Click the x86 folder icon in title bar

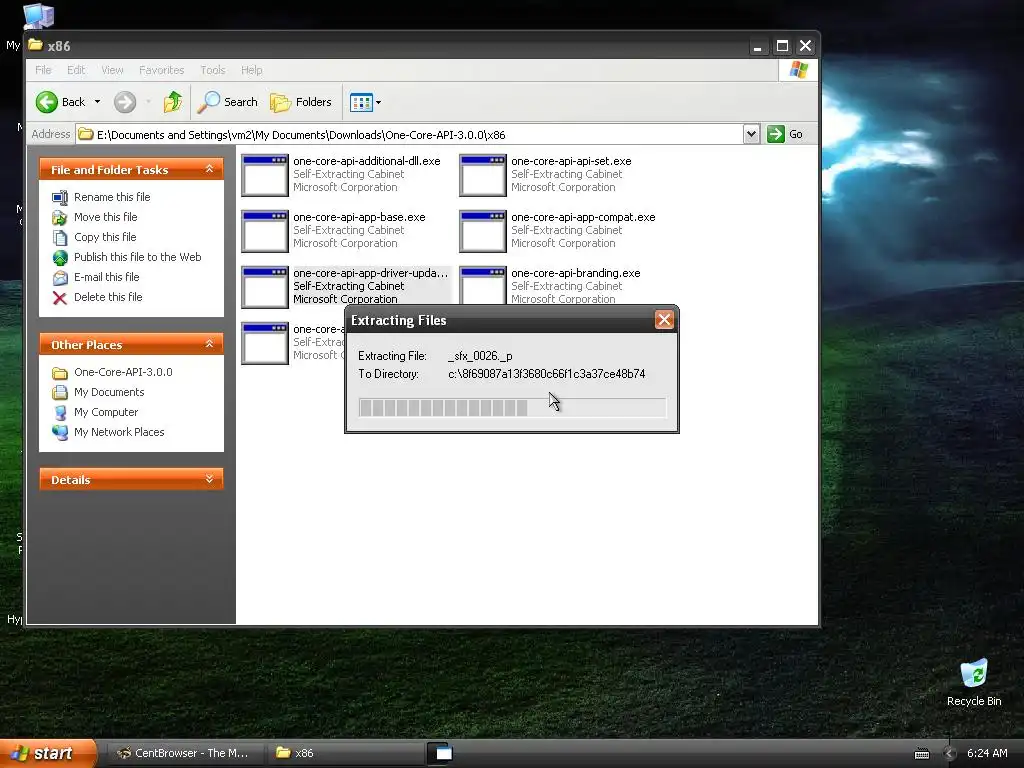(35, 45)
